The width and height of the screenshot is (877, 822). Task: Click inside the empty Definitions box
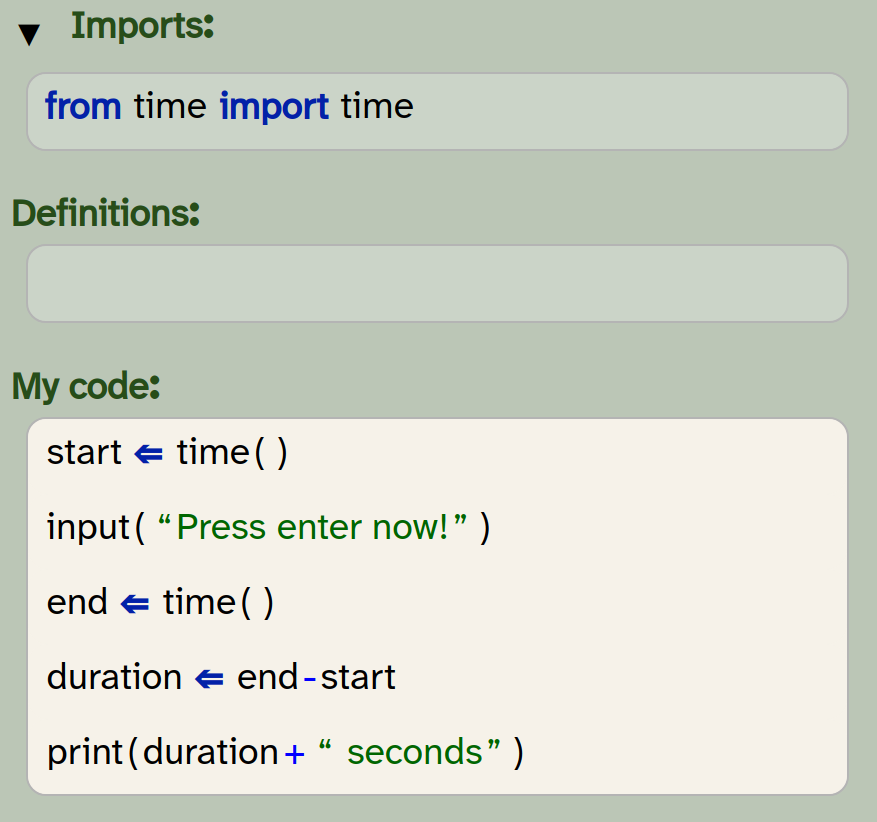coord(437,284)
